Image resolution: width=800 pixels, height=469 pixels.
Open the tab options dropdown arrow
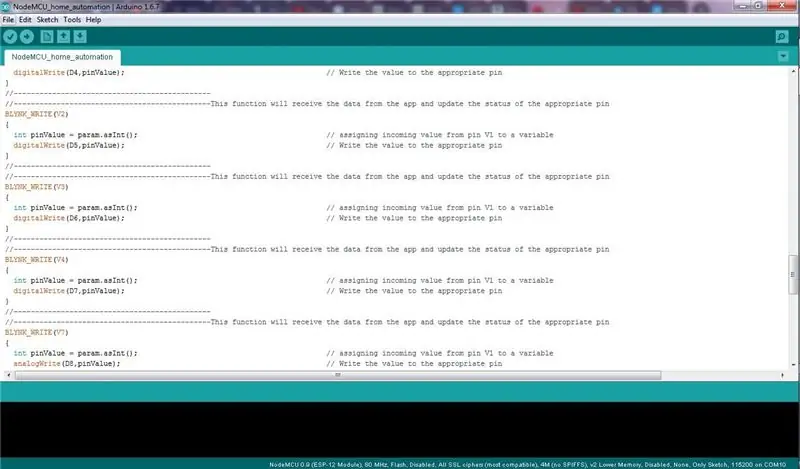783,57
